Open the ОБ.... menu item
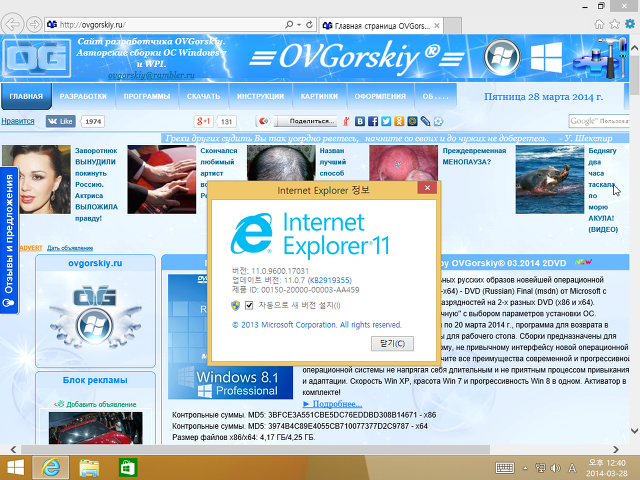This screenshot has height=480, width=640. pyautogui.click(x=435, y=96)
